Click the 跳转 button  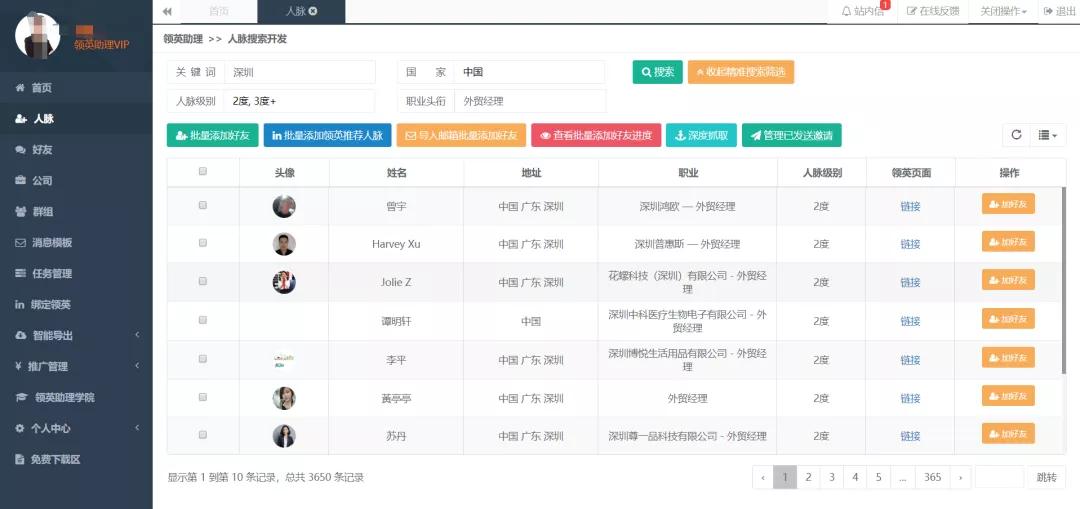click(x=1046, y=477)
